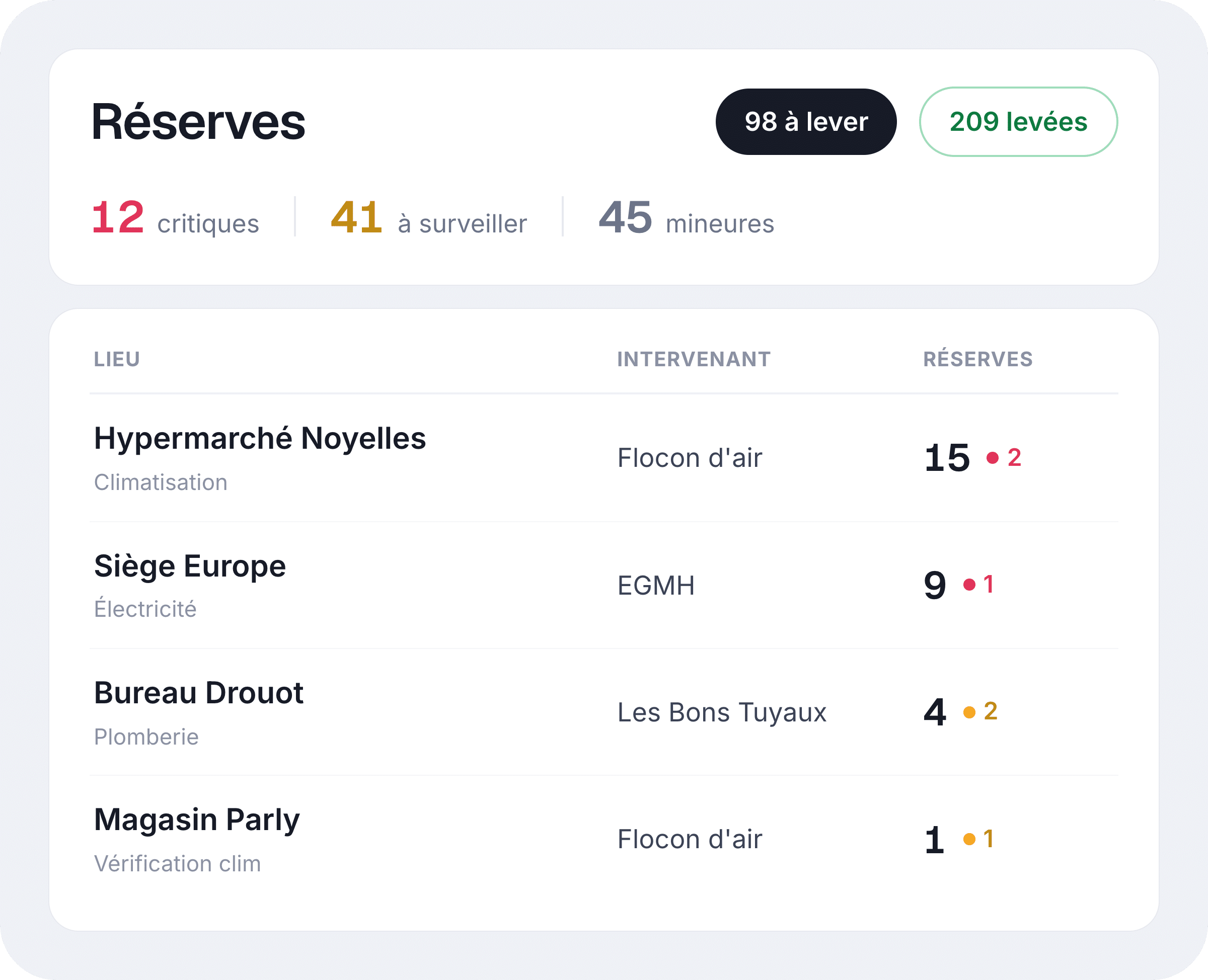Filter by 45 mineures count
This screenshot has width=1208, height=980.
[x=686, y=217]
